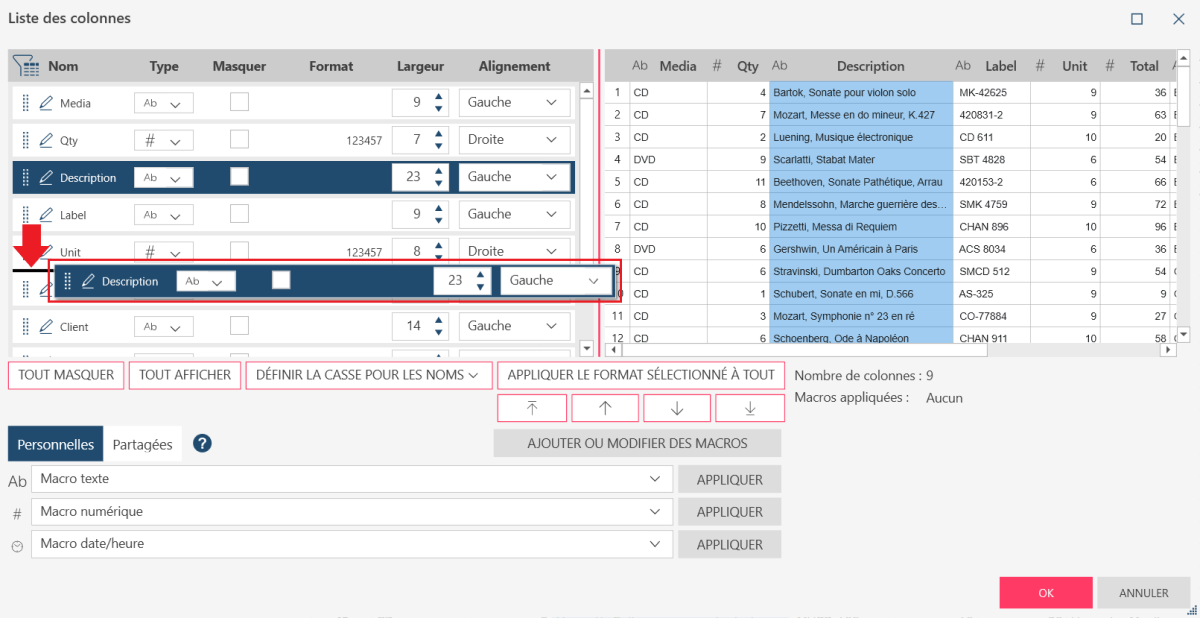
Task: Apply the Macro numérique with Appliquer
Action: [x=730, y=512]
